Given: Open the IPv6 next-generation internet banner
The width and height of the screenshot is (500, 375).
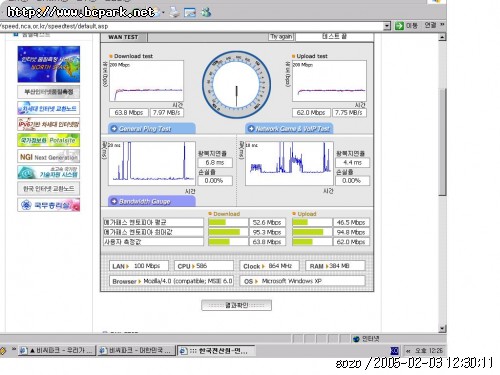Looking at the screenshot, I should tap(49, 124).
